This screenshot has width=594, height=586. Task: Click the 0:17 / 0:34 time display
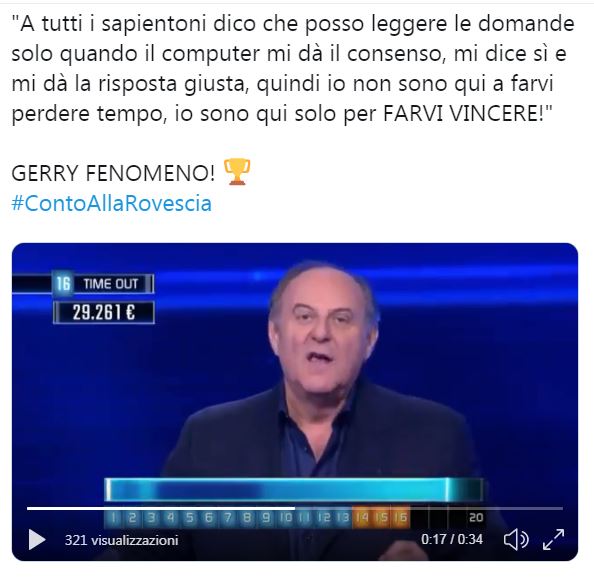point(452,539)
